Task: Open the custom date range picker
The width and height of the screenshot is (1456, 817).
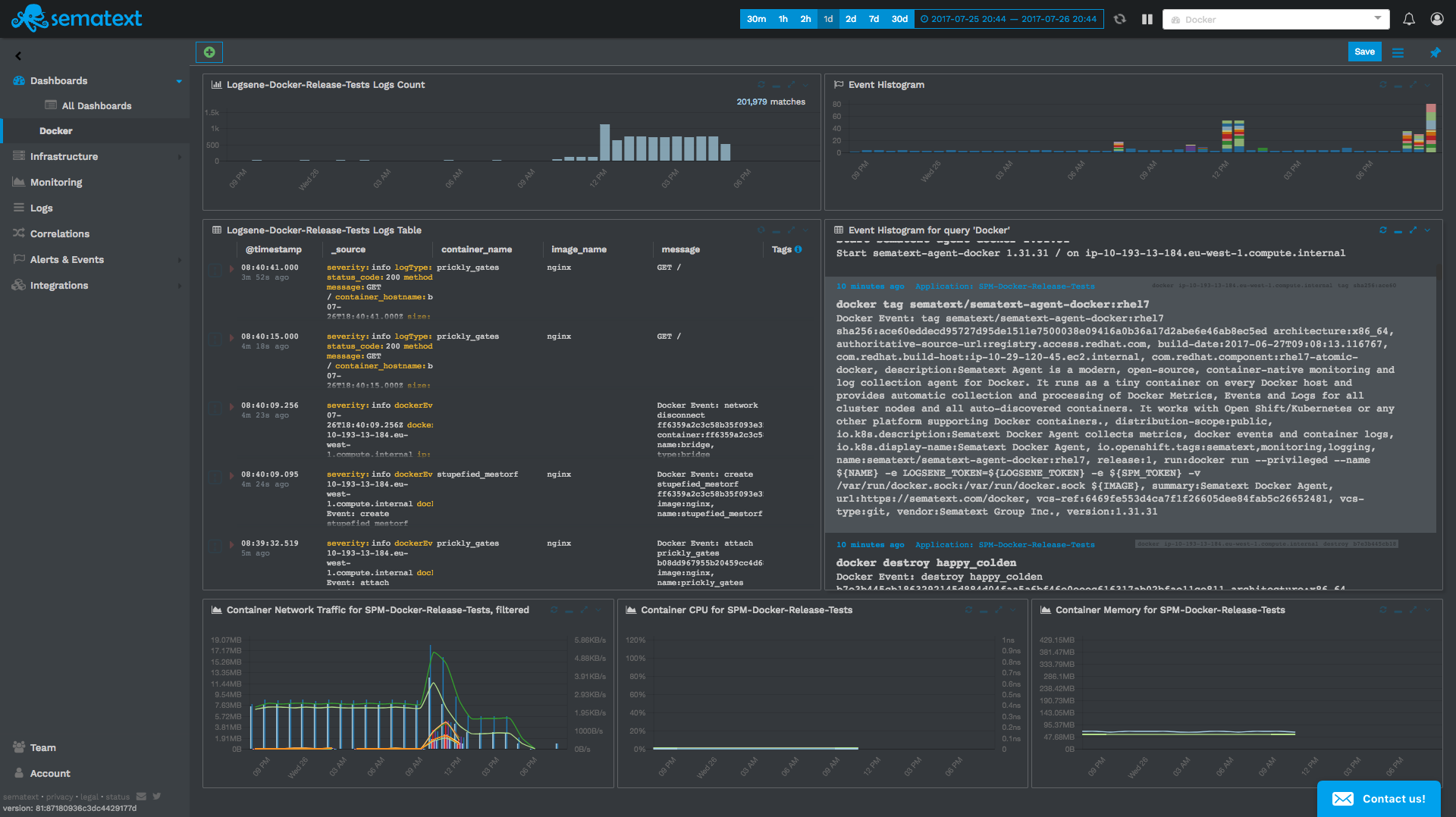Action: pos(1009,19)
